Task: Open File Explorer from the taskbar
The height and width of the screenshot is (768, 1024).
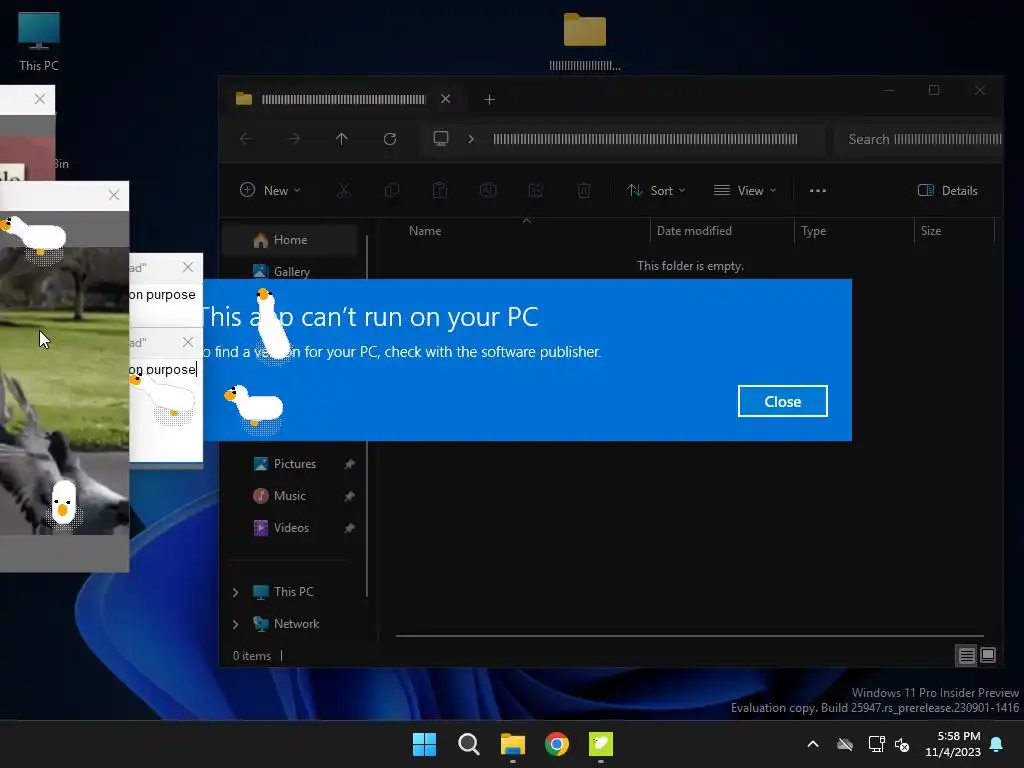Action: click(x=513, y=744)
